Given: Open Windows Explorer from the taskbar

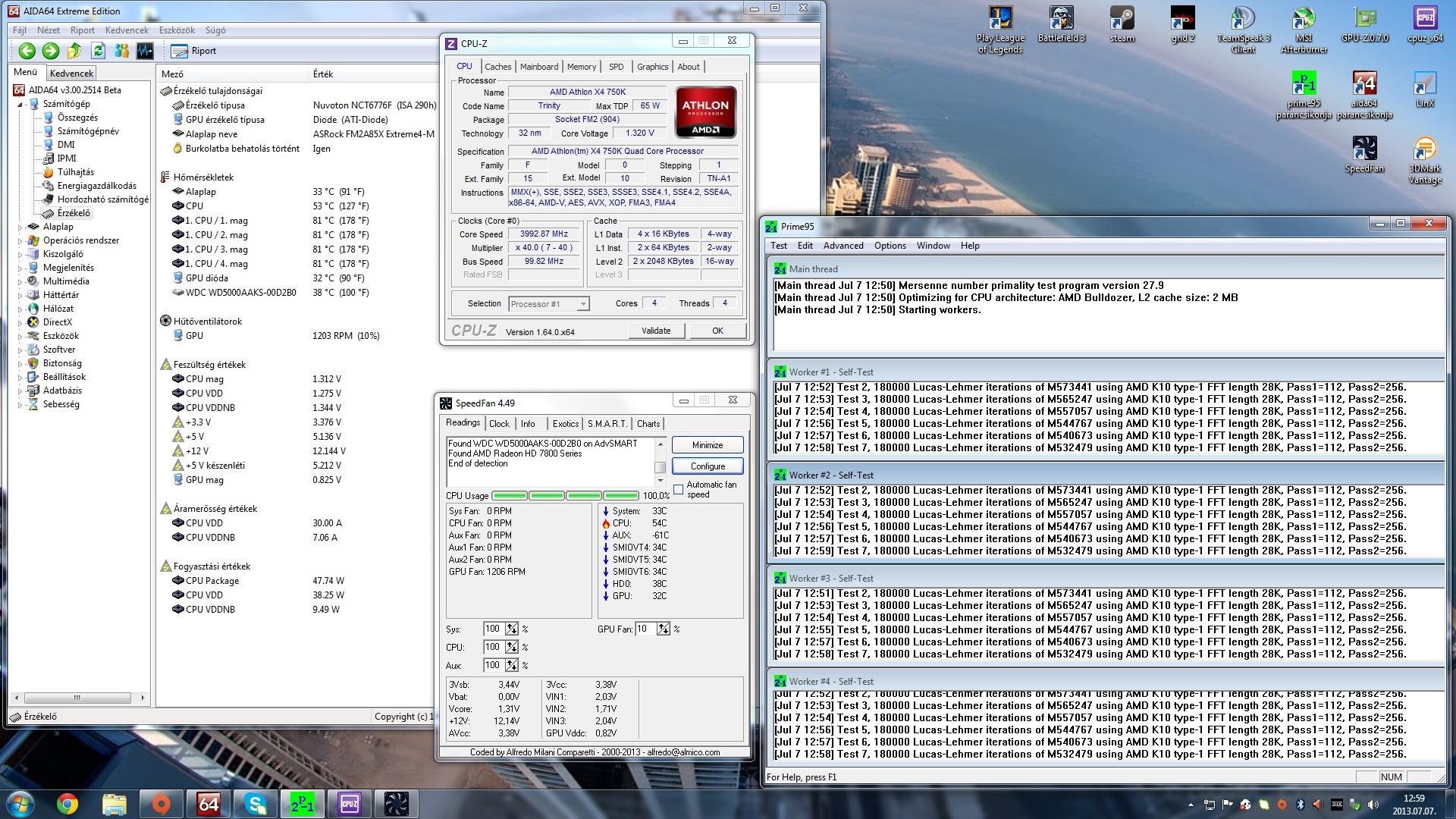Looking at the screenshot, I should point(114,804).
